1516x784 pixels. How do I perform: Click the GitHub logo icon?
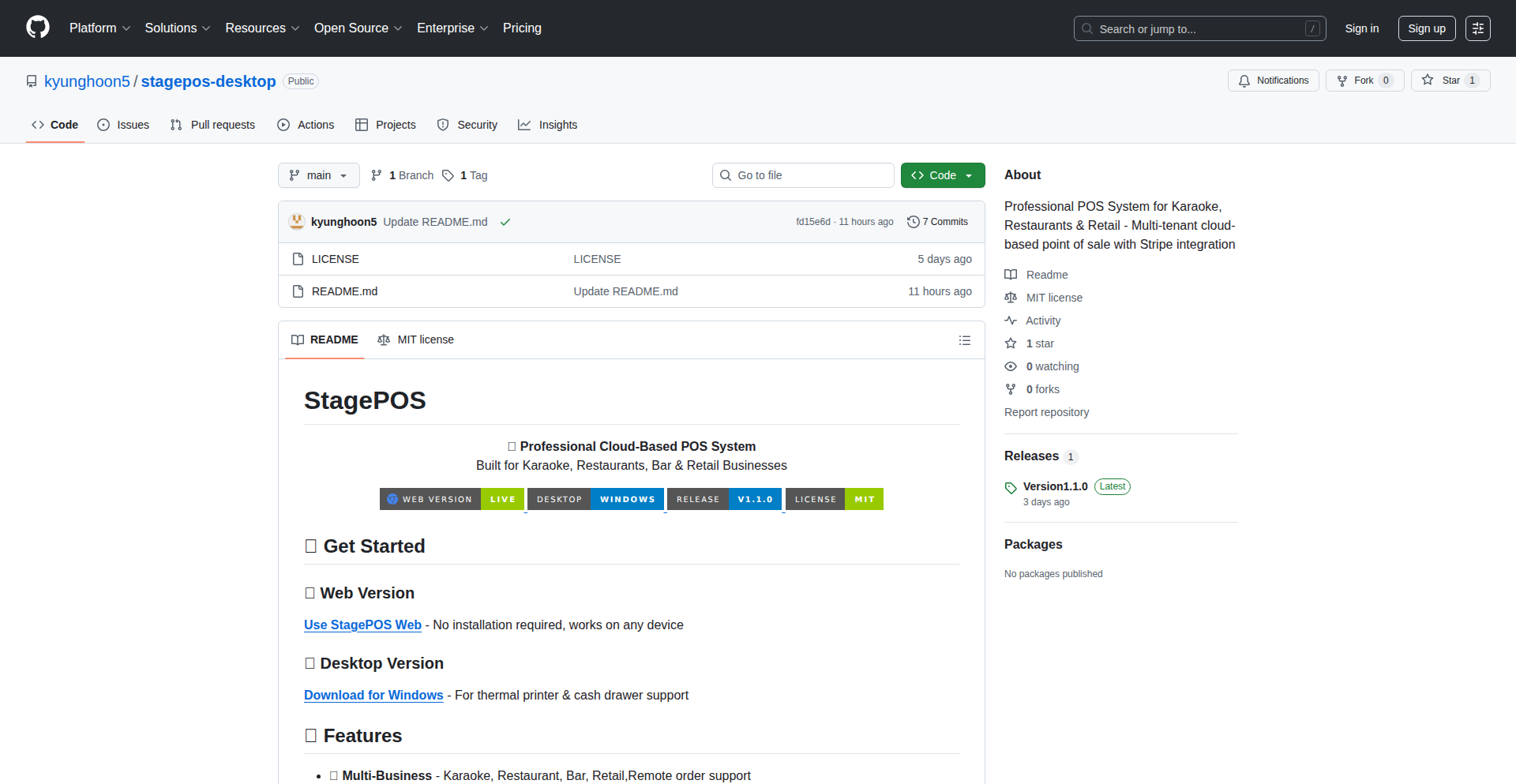tap(38, 28)
